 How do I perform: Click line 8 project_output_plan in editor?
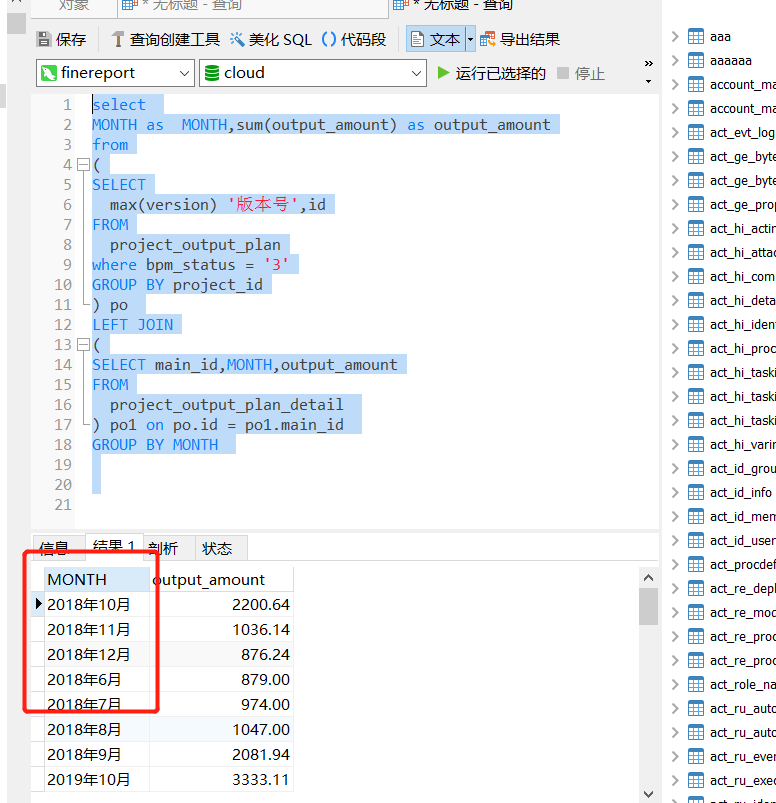click(195, 245)
